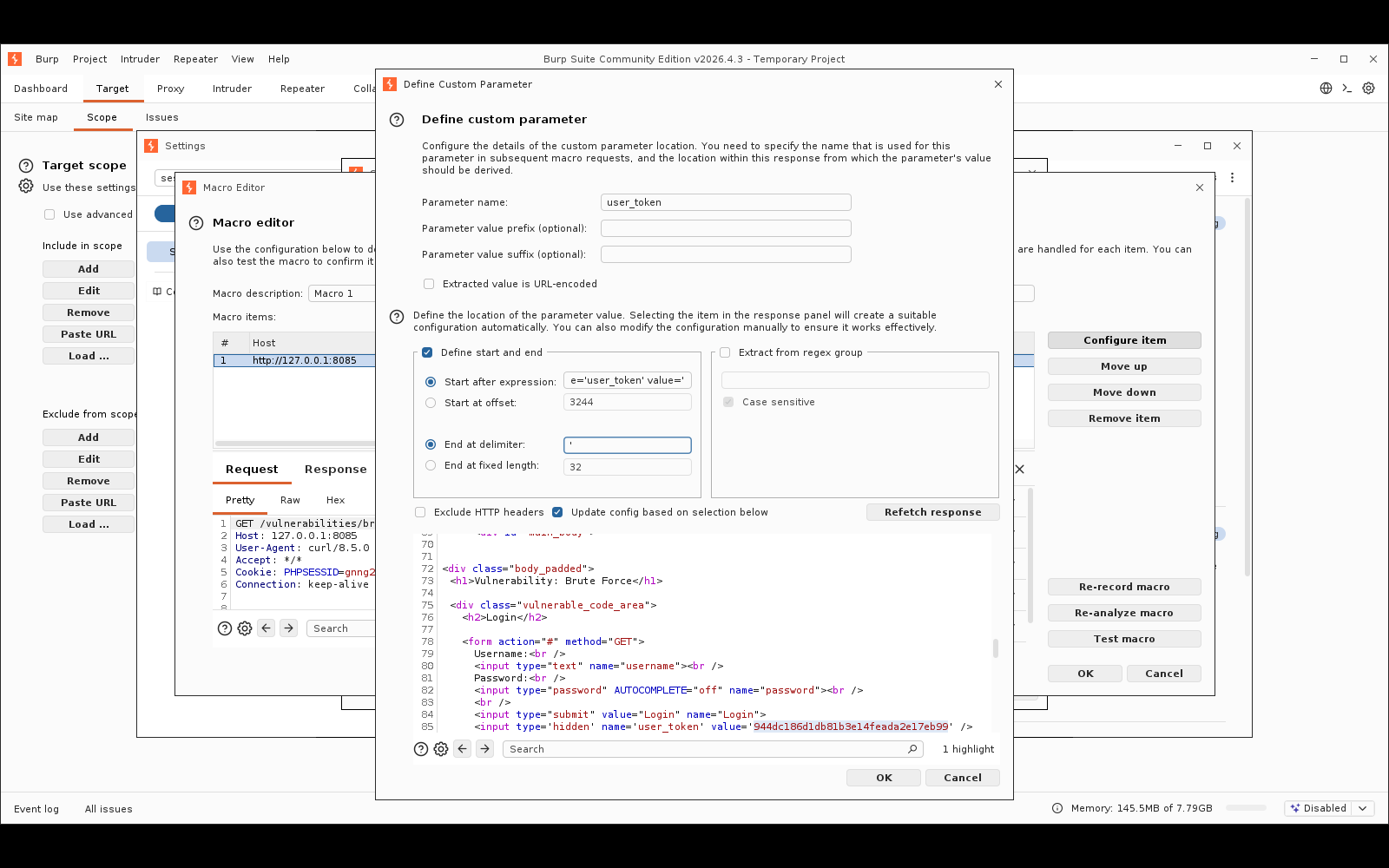Click the help icon left of response Search
The width and height of the screenshot is (1389, 868).
(421, 749)
